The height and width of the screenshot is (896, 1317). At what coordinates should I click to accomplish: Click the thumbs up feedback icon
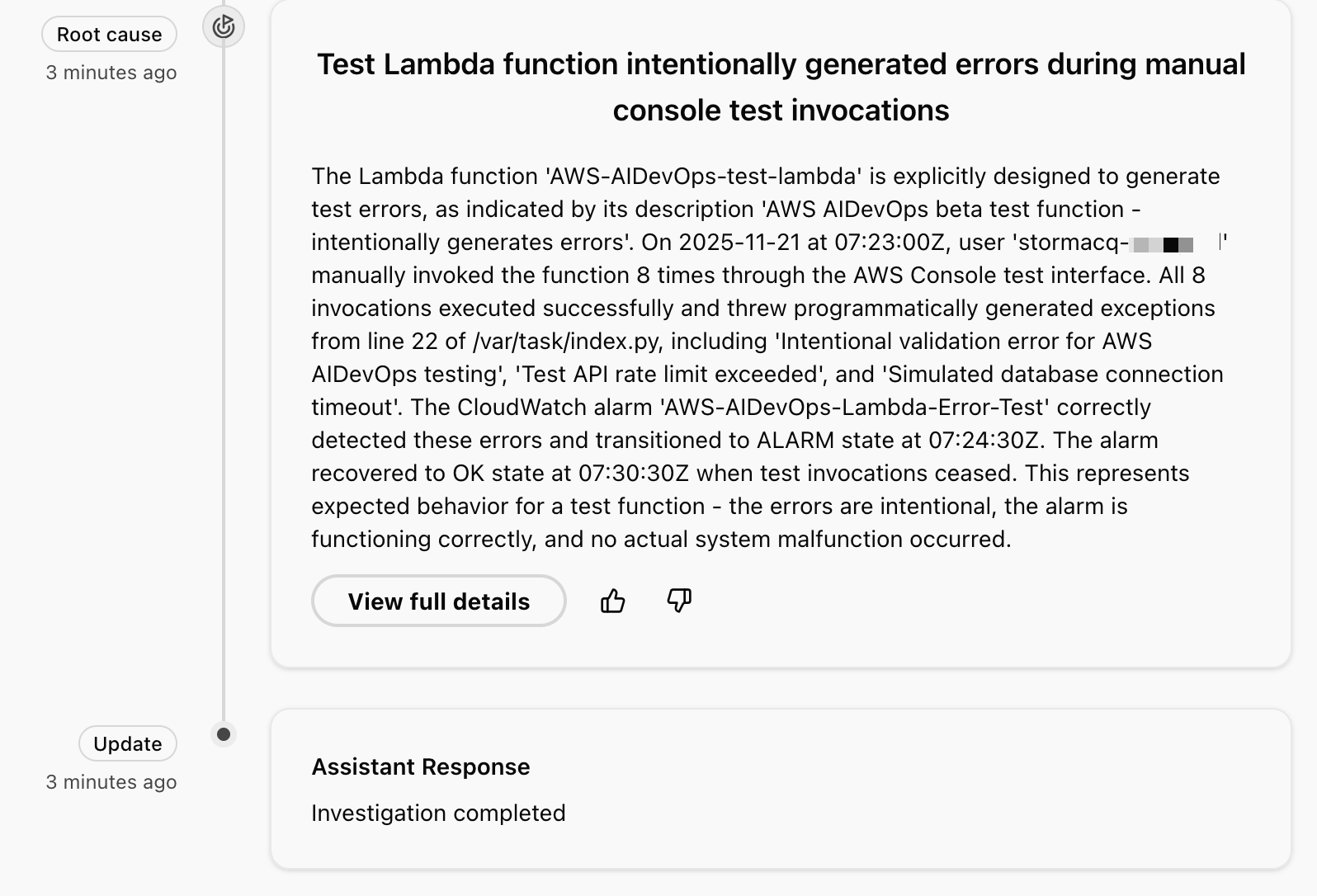612,601
